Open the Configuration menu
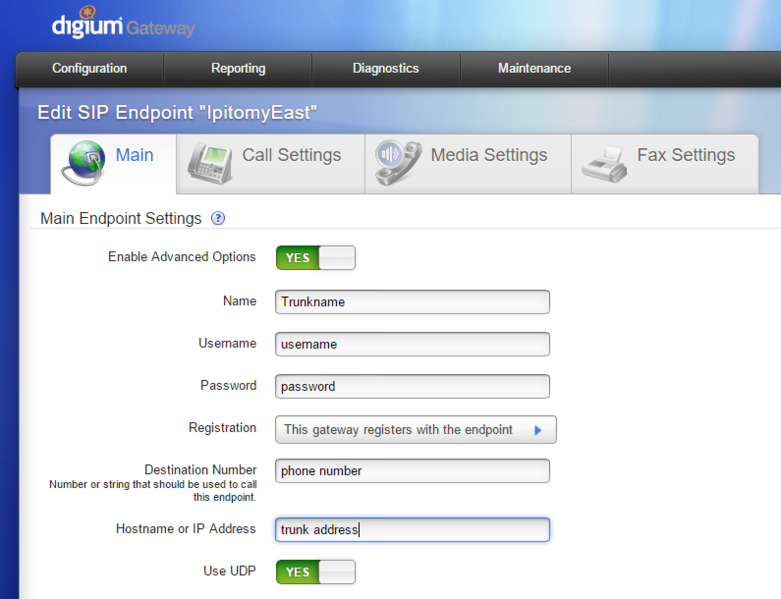Viewport: 781px width, 599px height. coord(90,69)
